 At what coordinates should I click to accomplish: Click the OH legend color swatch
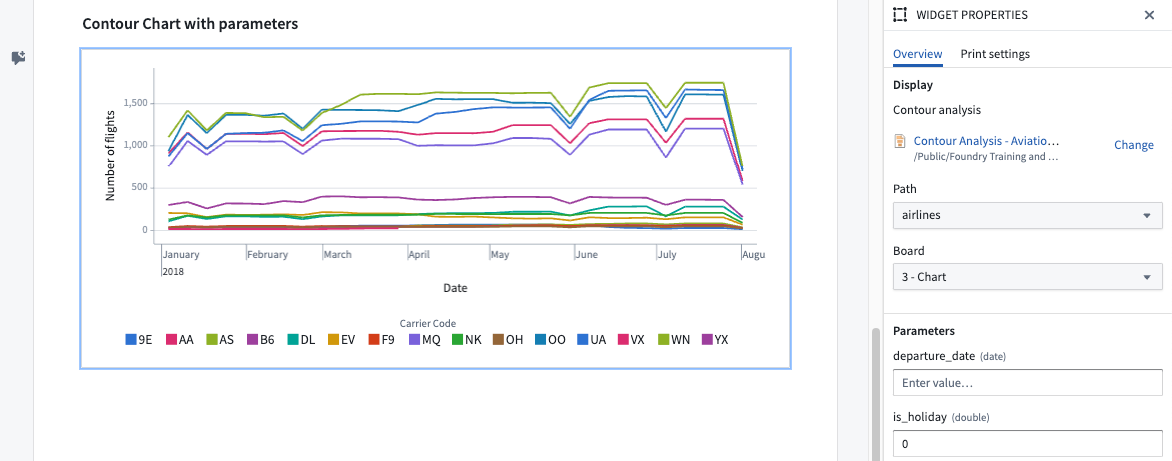[498, 340]
